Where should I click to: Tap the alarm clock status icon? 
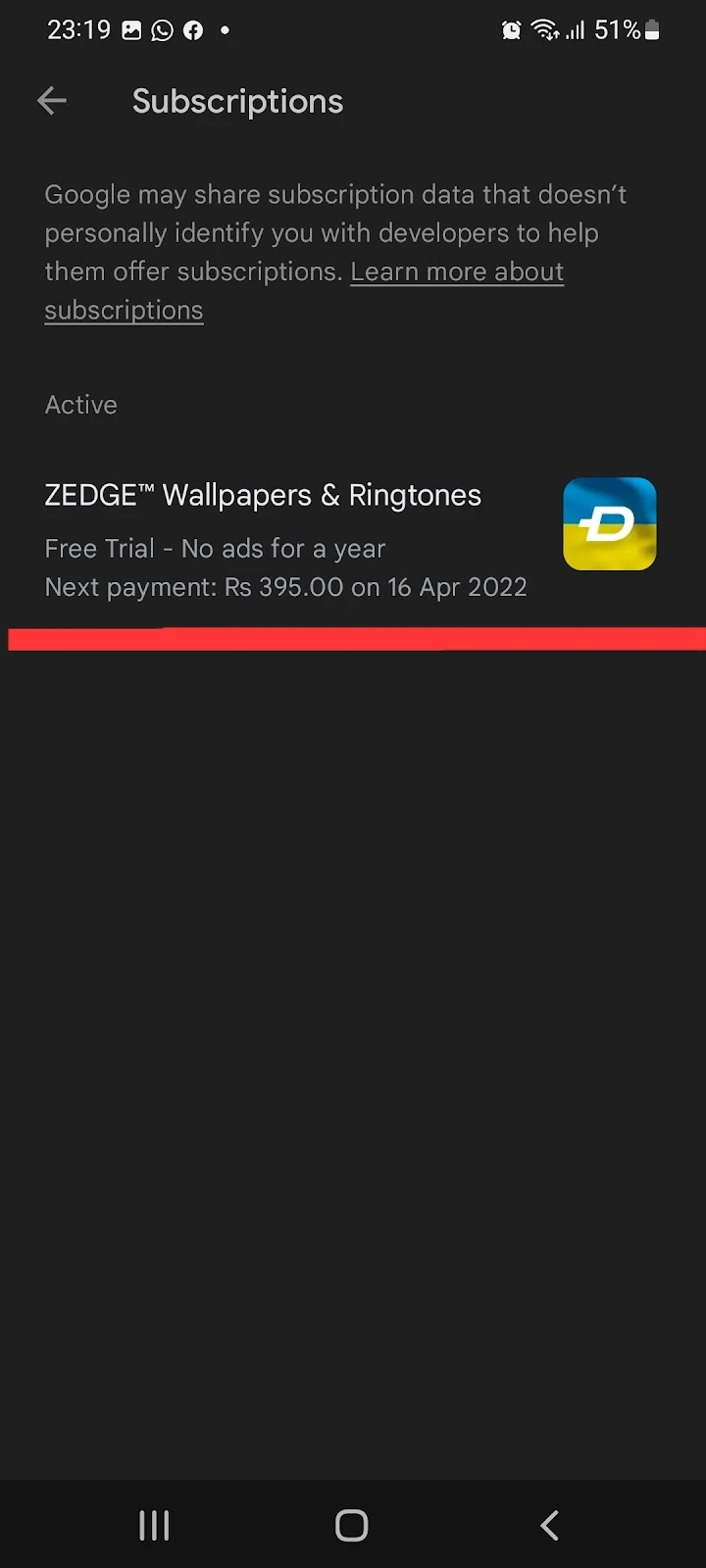tap(511, 30)
